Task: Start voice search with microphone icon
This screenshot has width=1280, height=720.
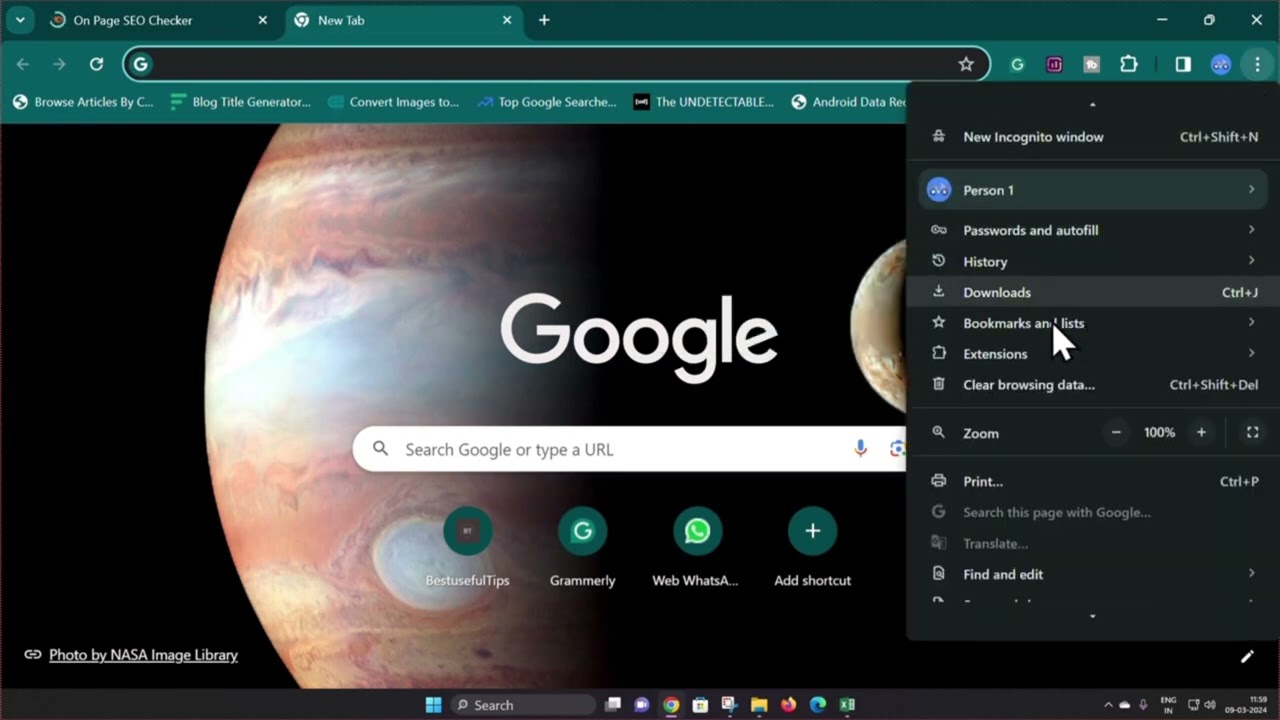Action: pos(860,449)
